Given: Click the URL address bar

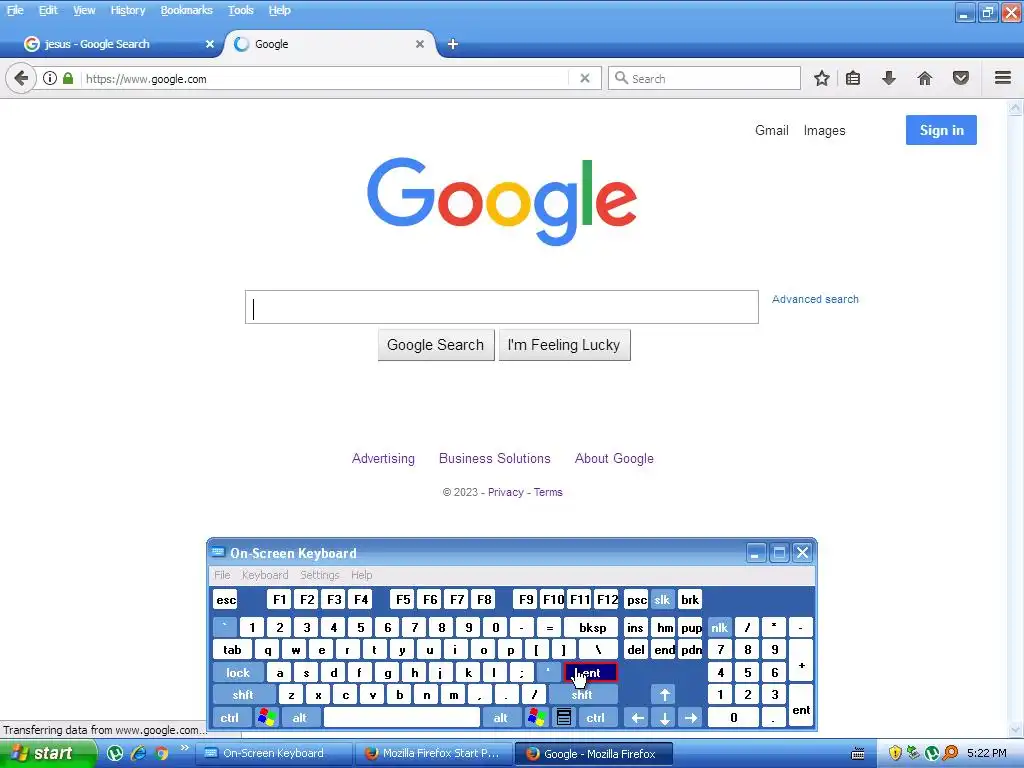Looking at the screenshot, I should coord(327,78).
